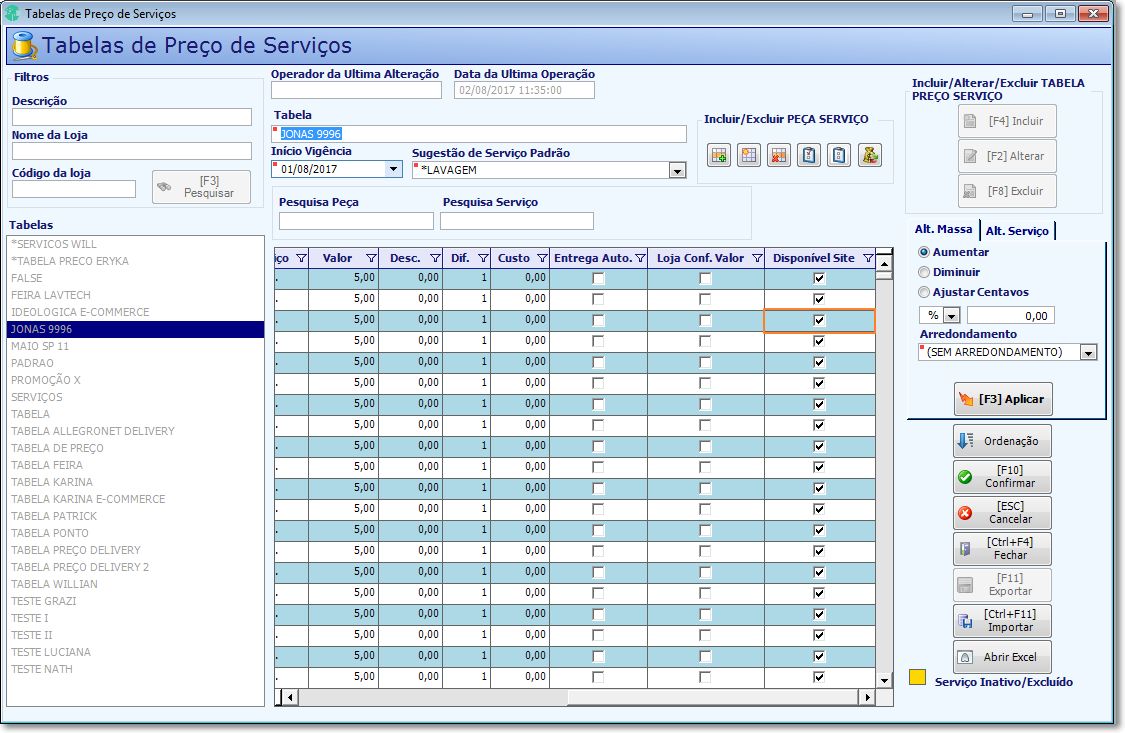
Task: Click the yellow Serviço Inativo/Excluído swatch
Action: 917,677
